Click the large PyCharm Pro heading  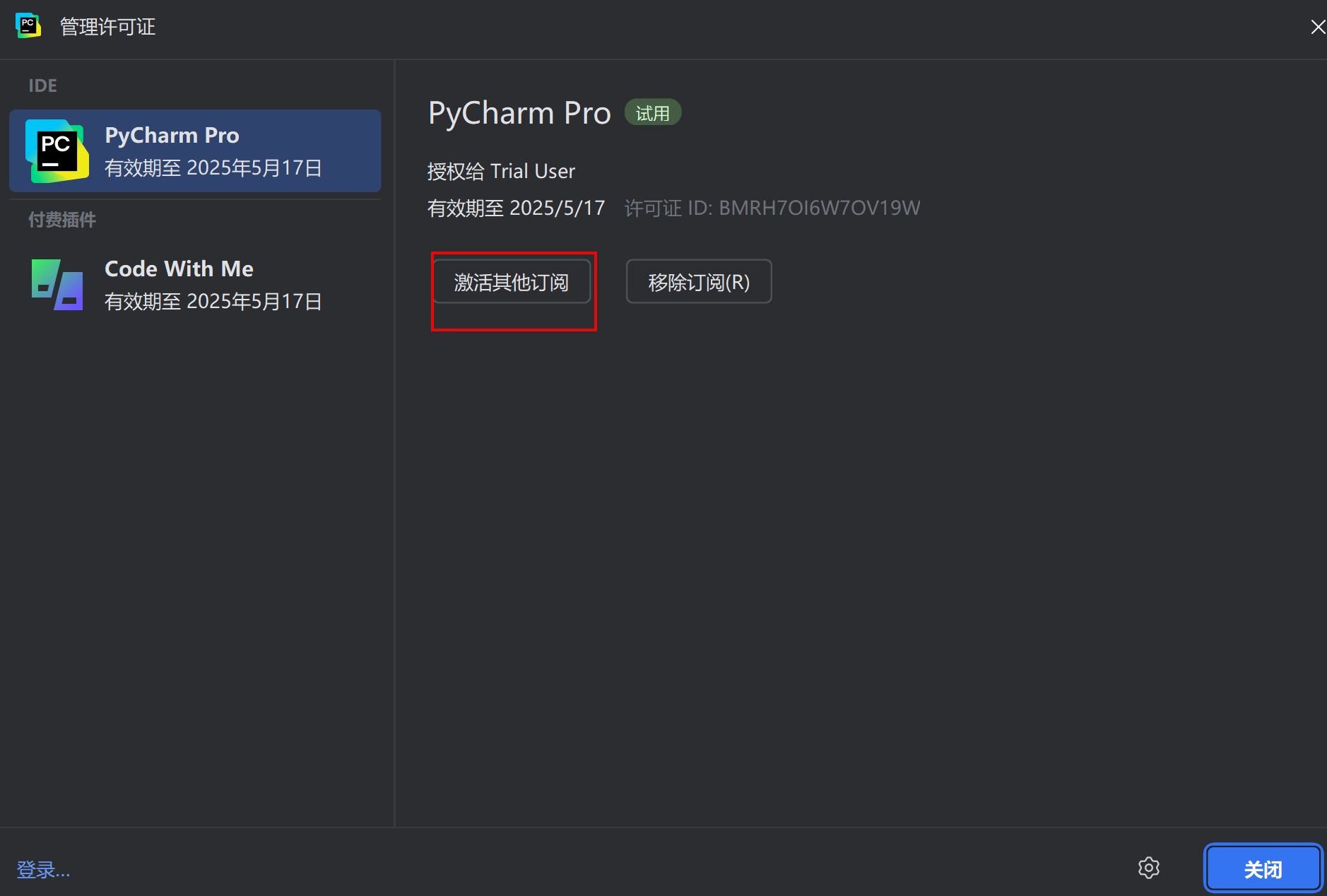coord(519,113)
